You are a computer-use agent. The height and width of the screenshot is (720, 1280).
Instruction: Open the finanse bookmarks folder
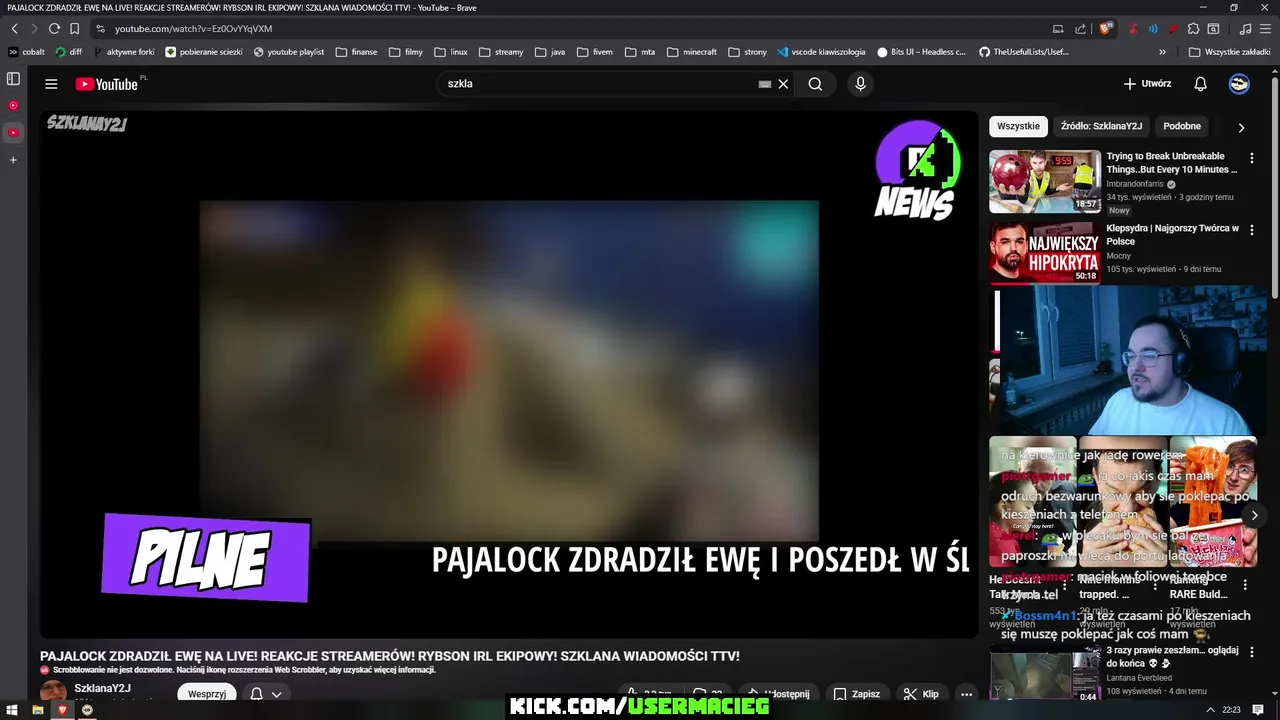[x=357, y=52]
